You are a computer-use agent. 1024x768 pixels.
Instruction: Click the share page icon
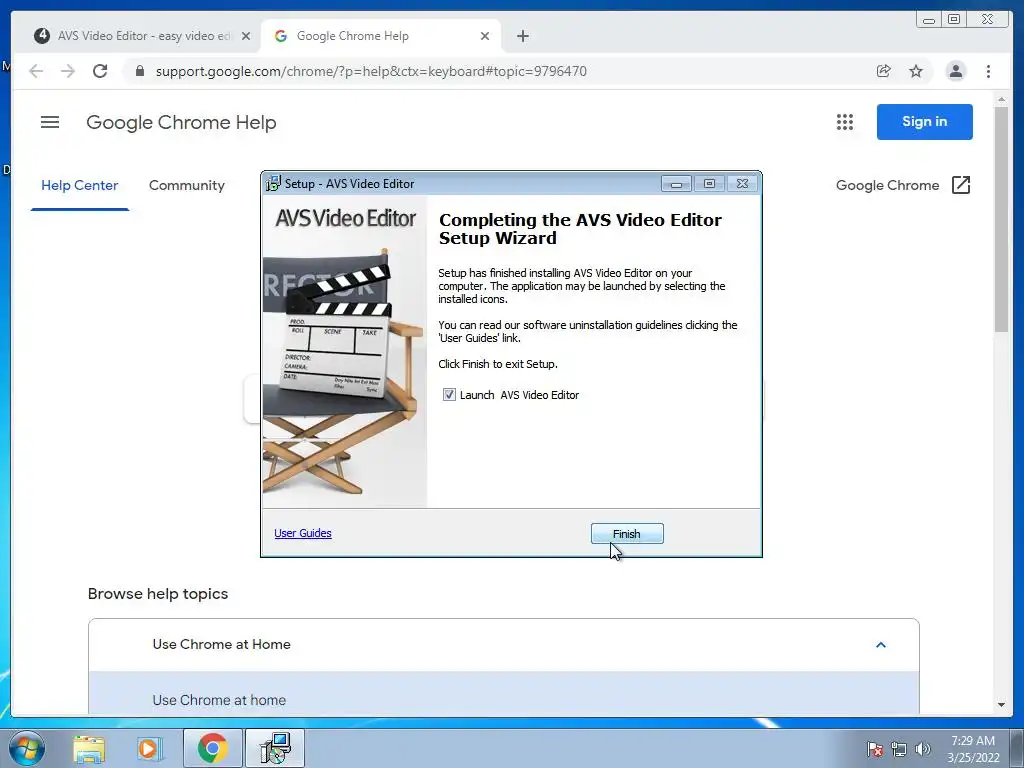pyautogui.click(x=884, y=71)
